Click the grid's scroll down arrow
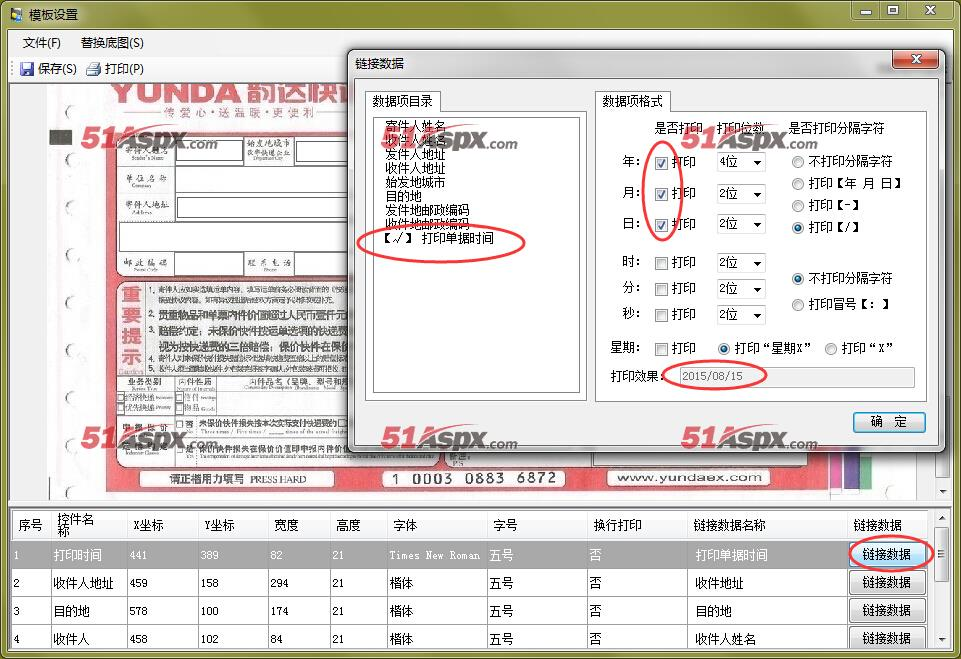961x659 pixels. (942, 639)
